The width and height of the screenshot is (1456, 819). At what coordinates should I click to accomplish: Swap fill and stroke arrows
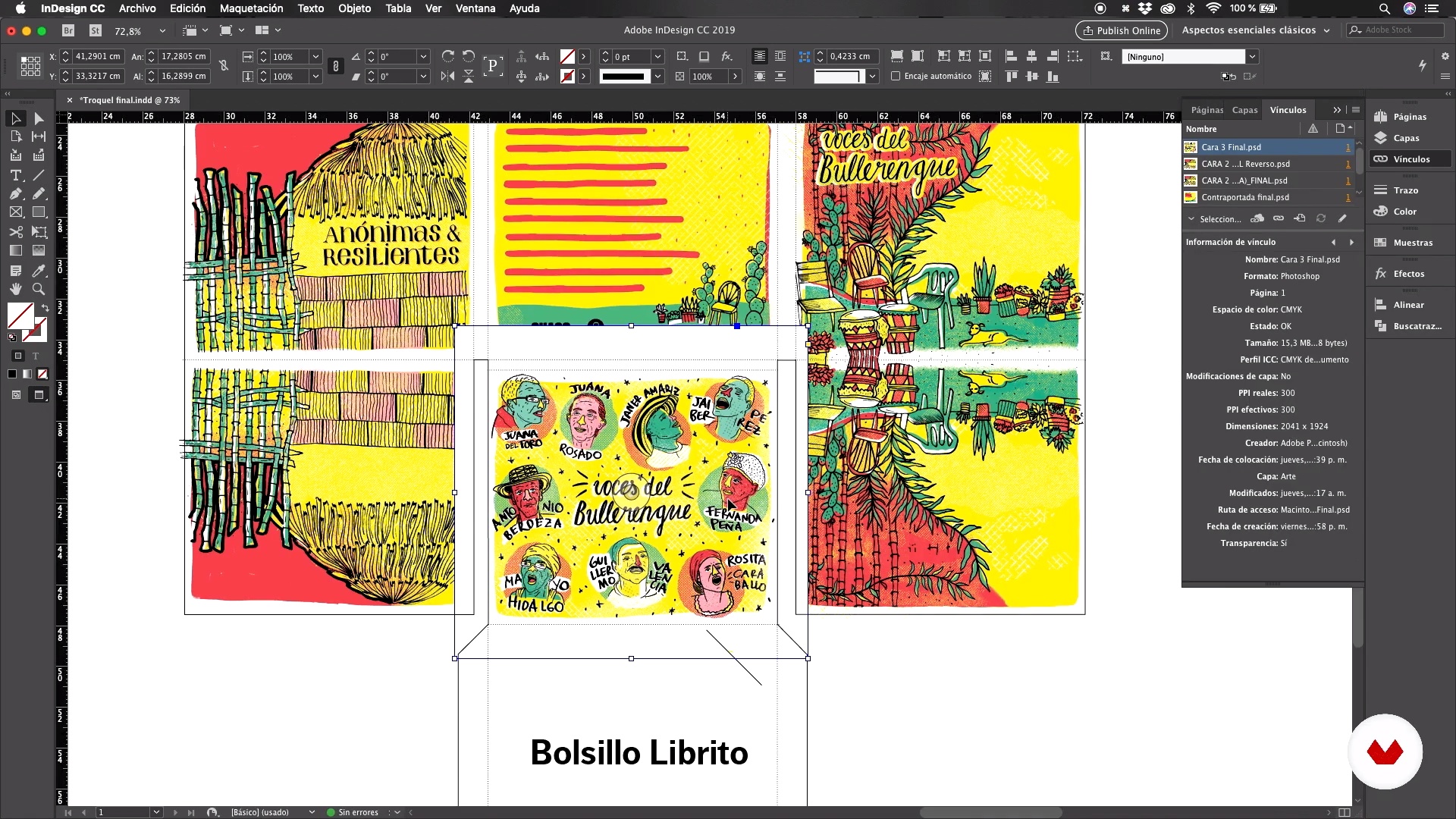(45, 307)
